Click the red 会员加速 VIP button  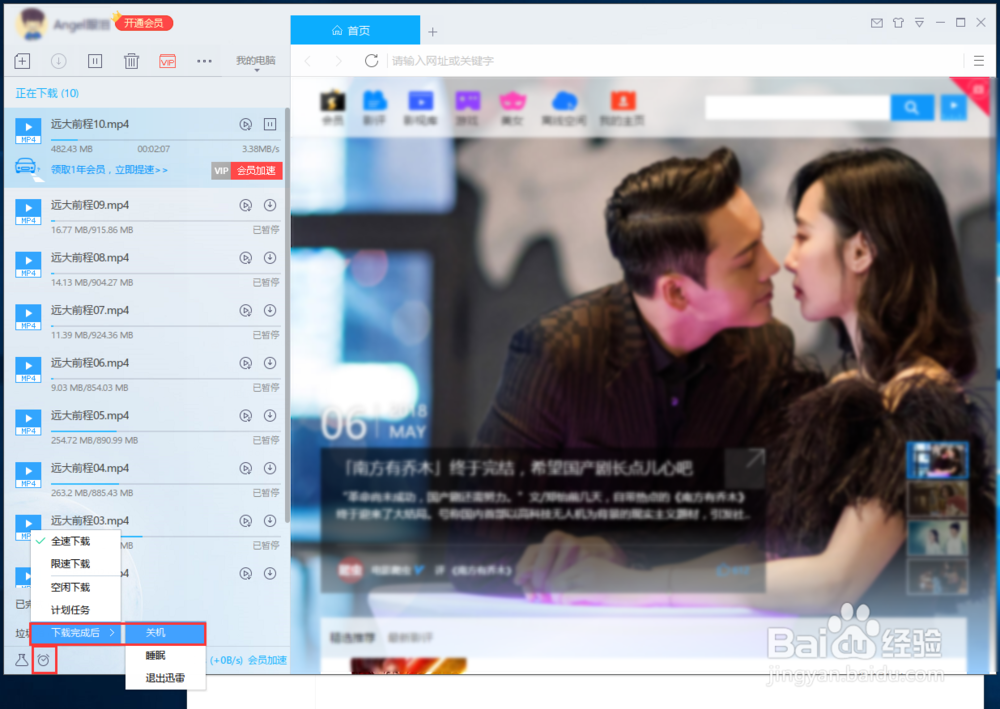(247, 170)
